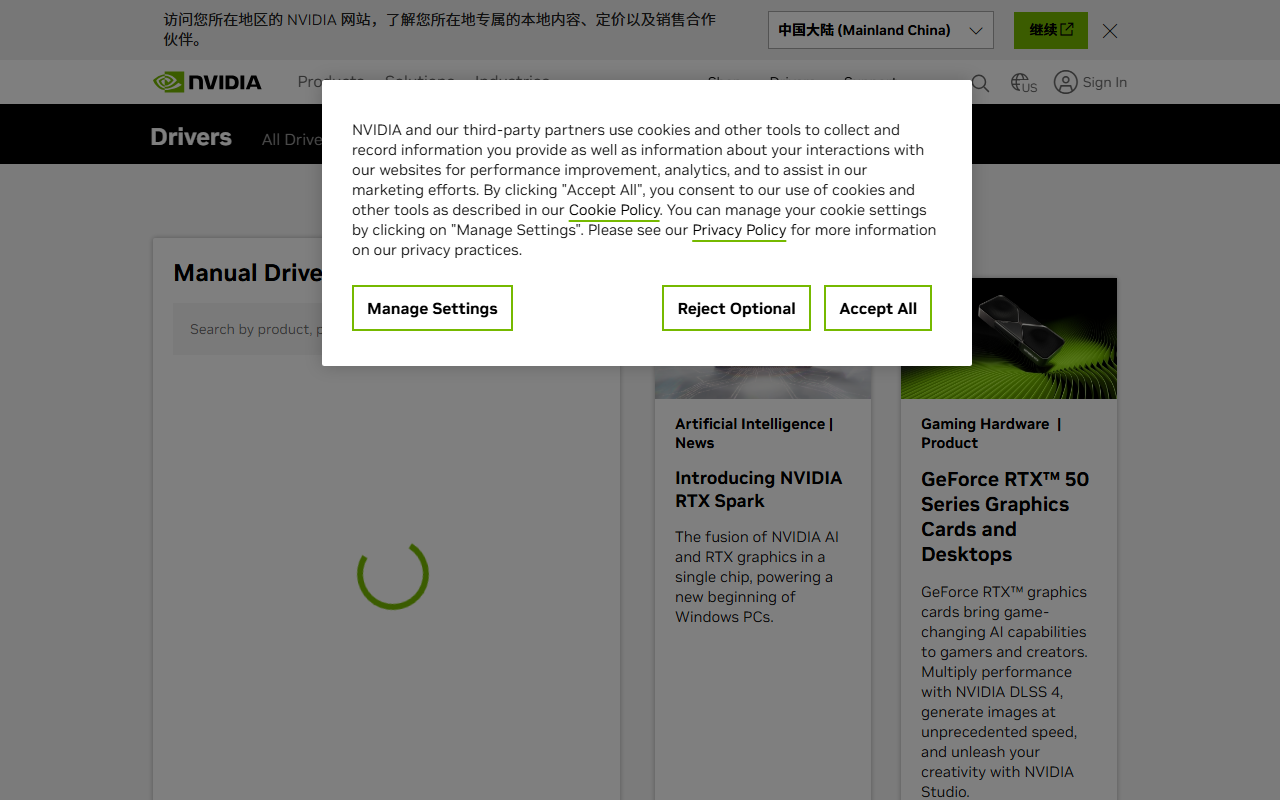Click the Drivers heading
The width and height of the screenshot is (1280, 800).
191,137
